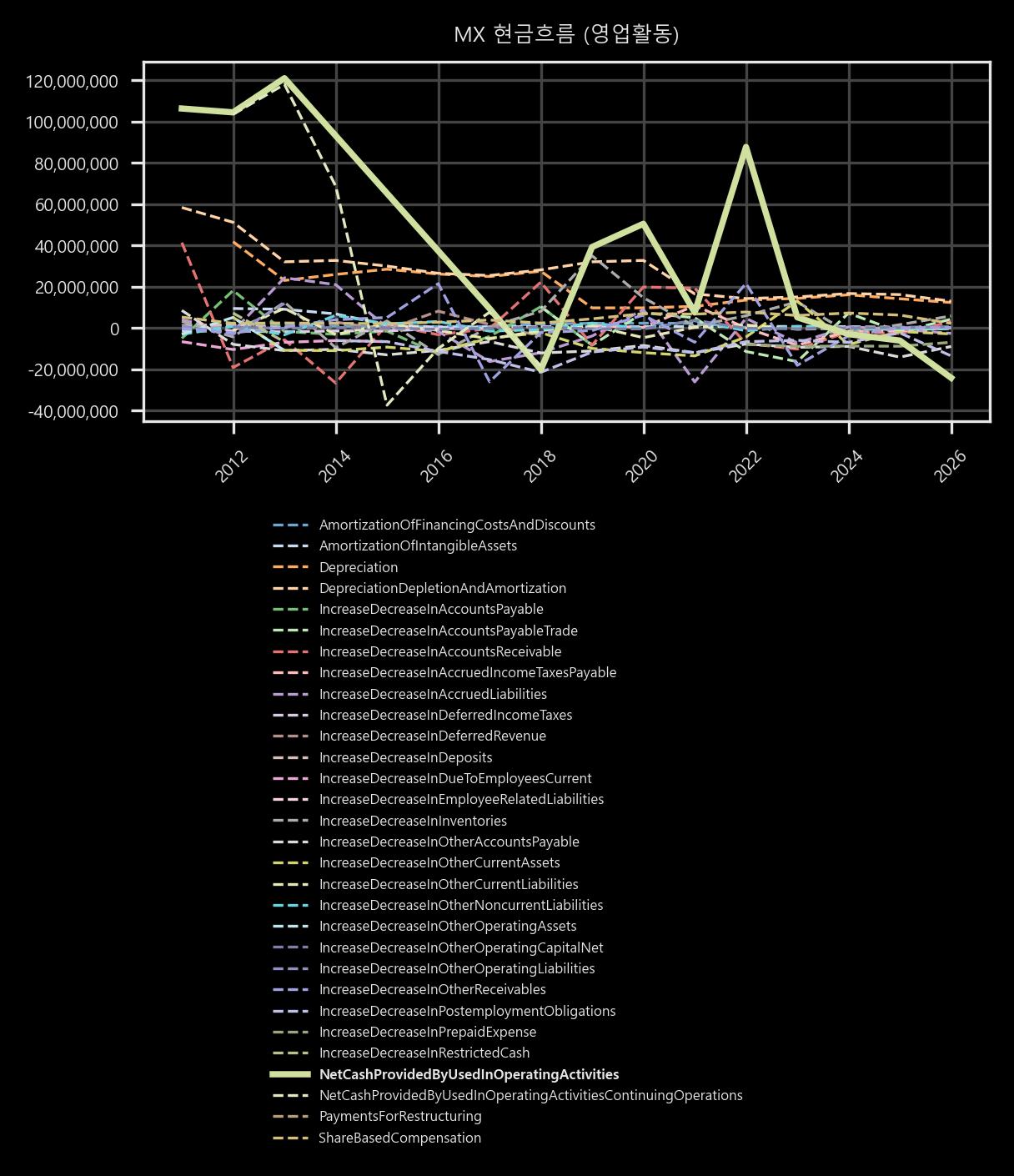Click the IncreaseDecreaseInAccountsReceivable legend swatch
This screenshot has width=1014, height=1176.
[x=290, y=652]
